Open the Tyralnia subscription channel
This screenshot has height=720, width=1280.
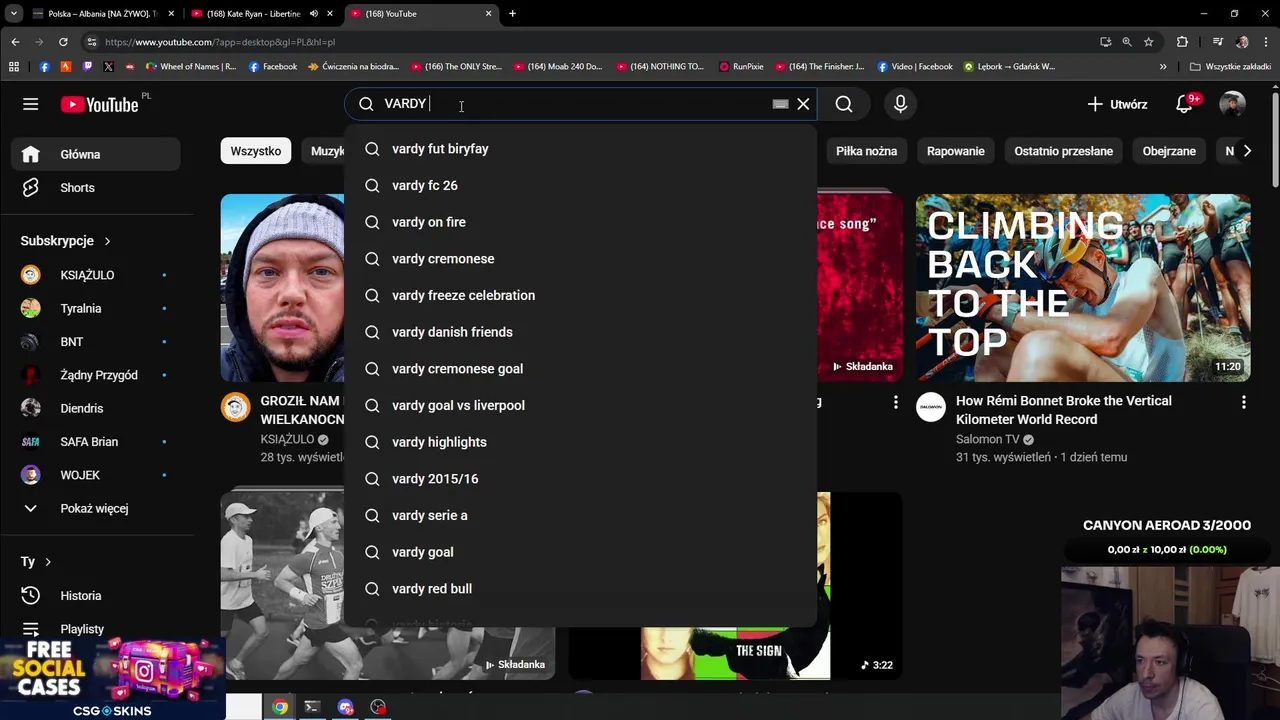coord(96,308)
